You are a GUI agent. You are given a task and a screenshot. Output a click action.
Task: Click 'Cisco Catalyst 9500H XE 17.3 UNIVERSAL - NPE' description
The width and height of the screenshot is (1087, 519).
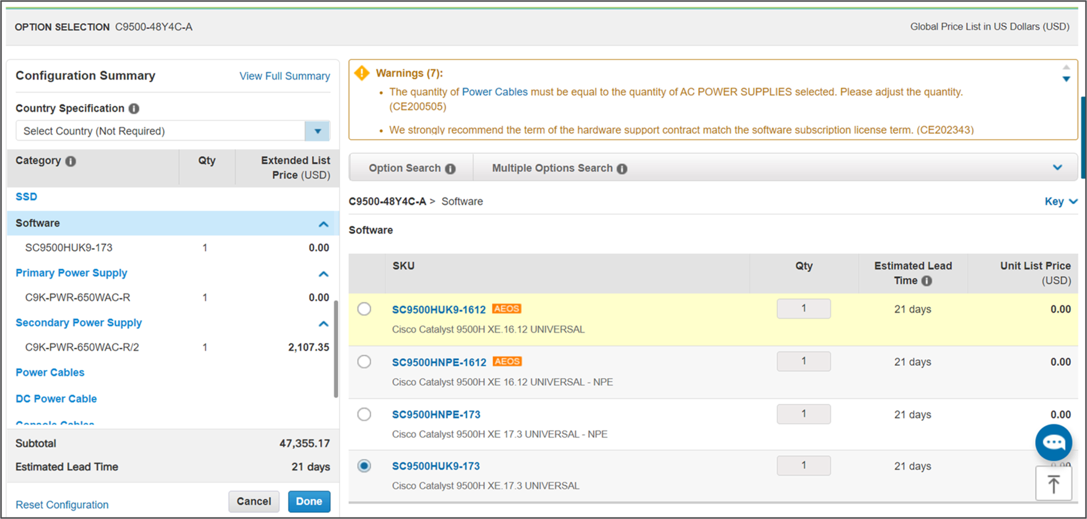coord(500,434)
